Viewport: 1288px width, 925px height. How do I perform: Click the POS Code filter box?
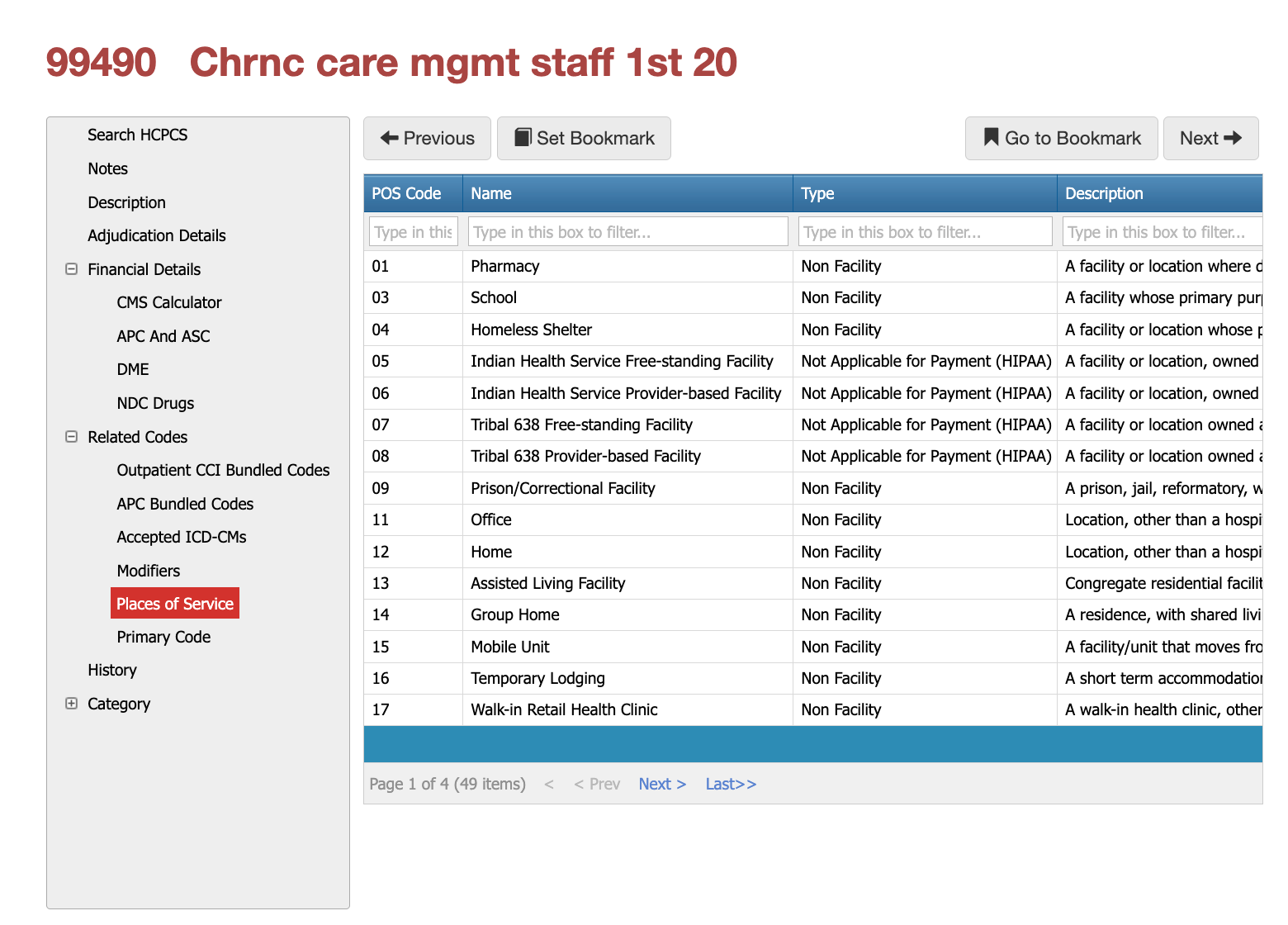[x=413, y=232]
